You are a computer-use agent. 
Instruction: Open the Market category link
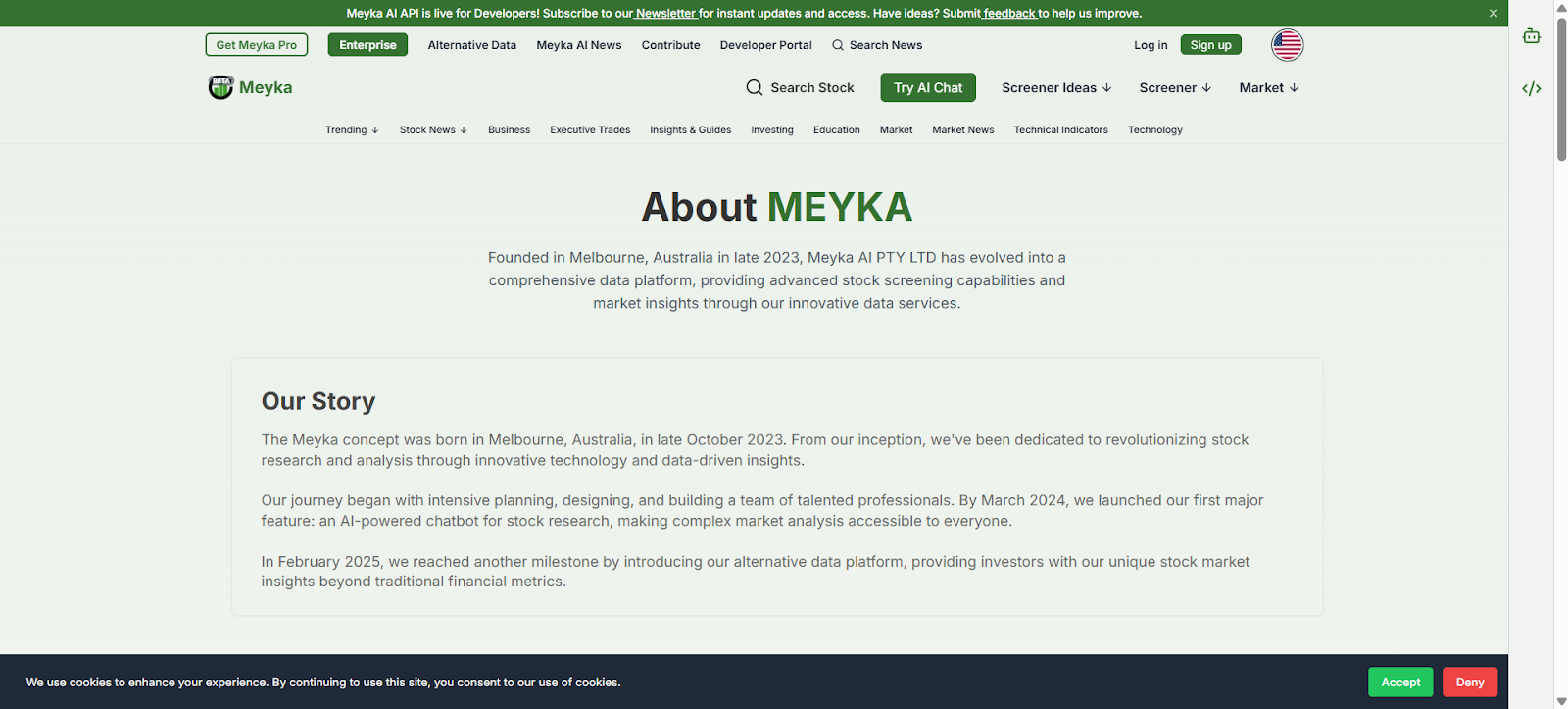pos(896,129)
